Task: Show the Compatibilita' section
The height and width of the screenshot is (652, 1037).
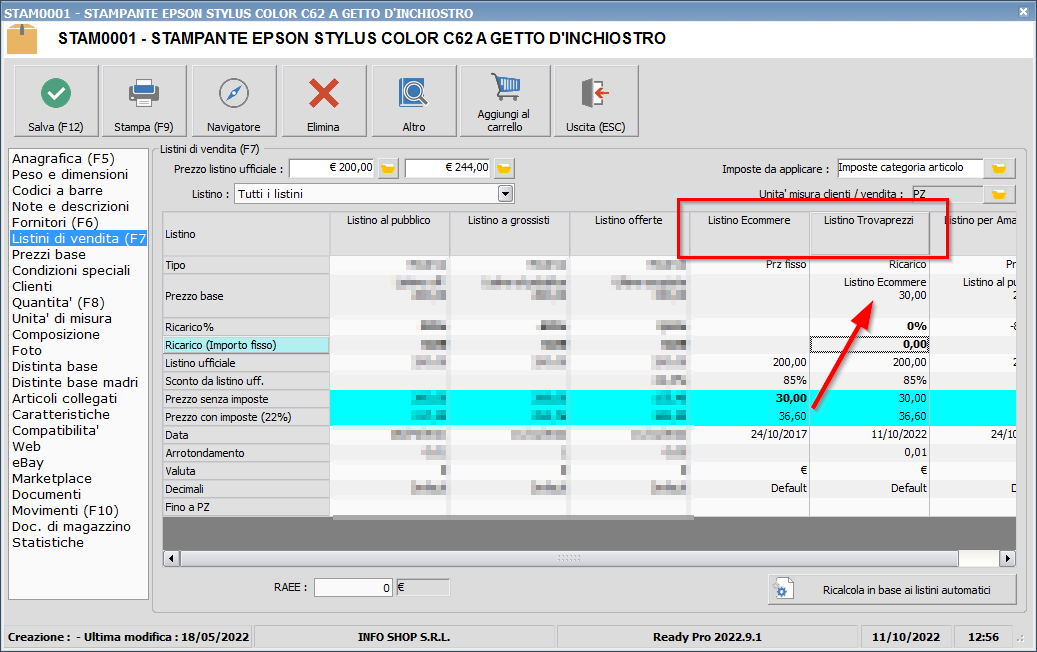Action: (x=56, y=430)
